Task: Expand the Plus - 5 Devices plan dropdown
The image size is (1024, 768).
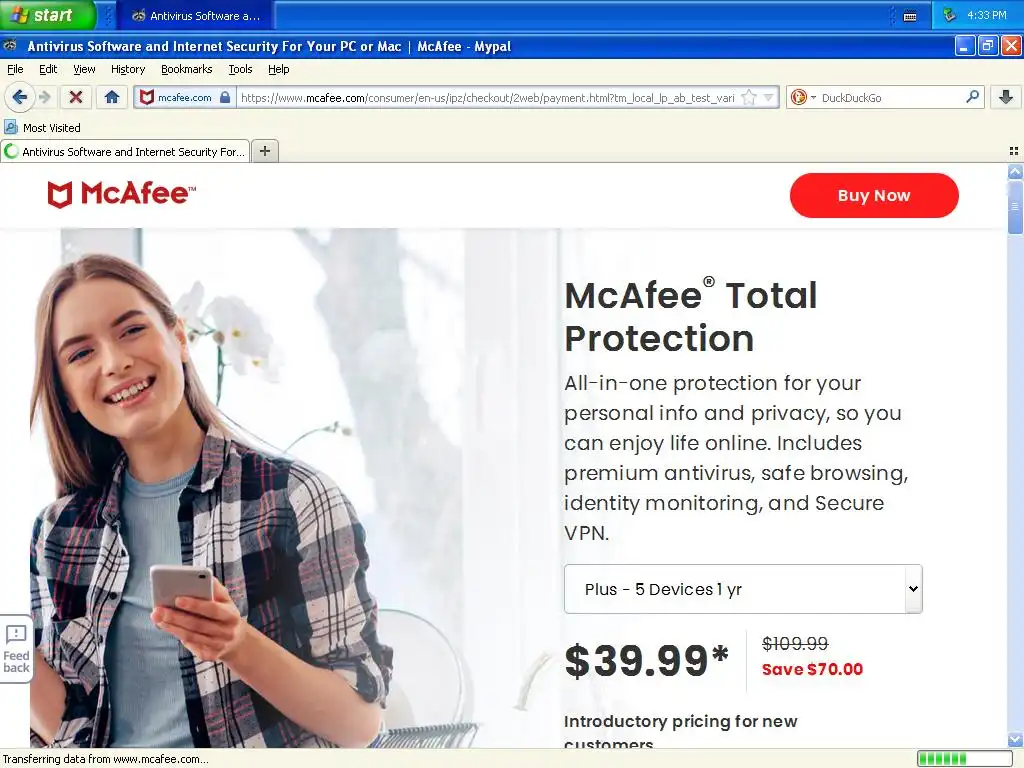Action: point(743,589)
